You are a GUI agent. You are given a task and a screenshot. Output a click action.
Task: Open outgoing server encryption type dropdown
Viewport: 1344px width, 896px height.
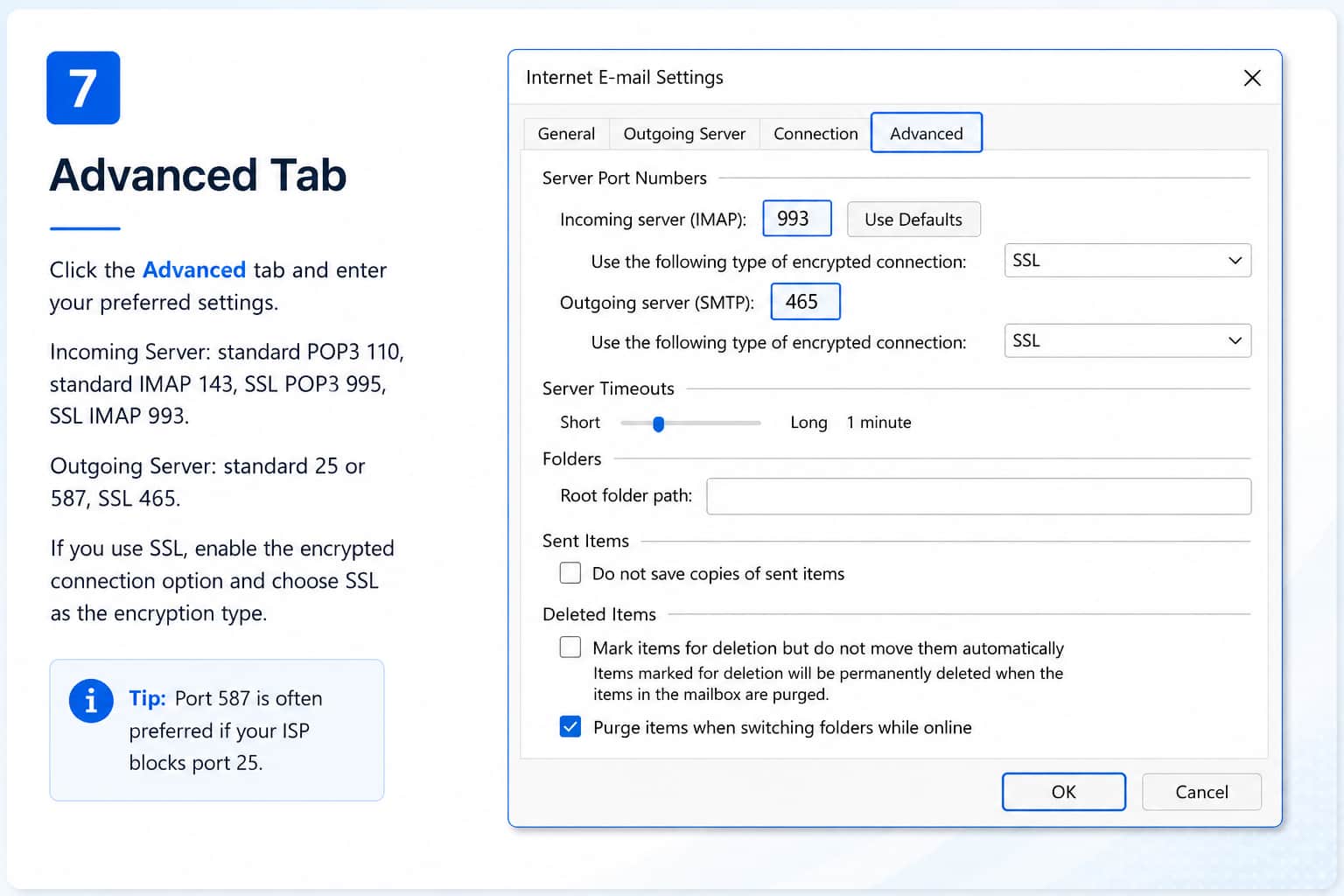1128,341
